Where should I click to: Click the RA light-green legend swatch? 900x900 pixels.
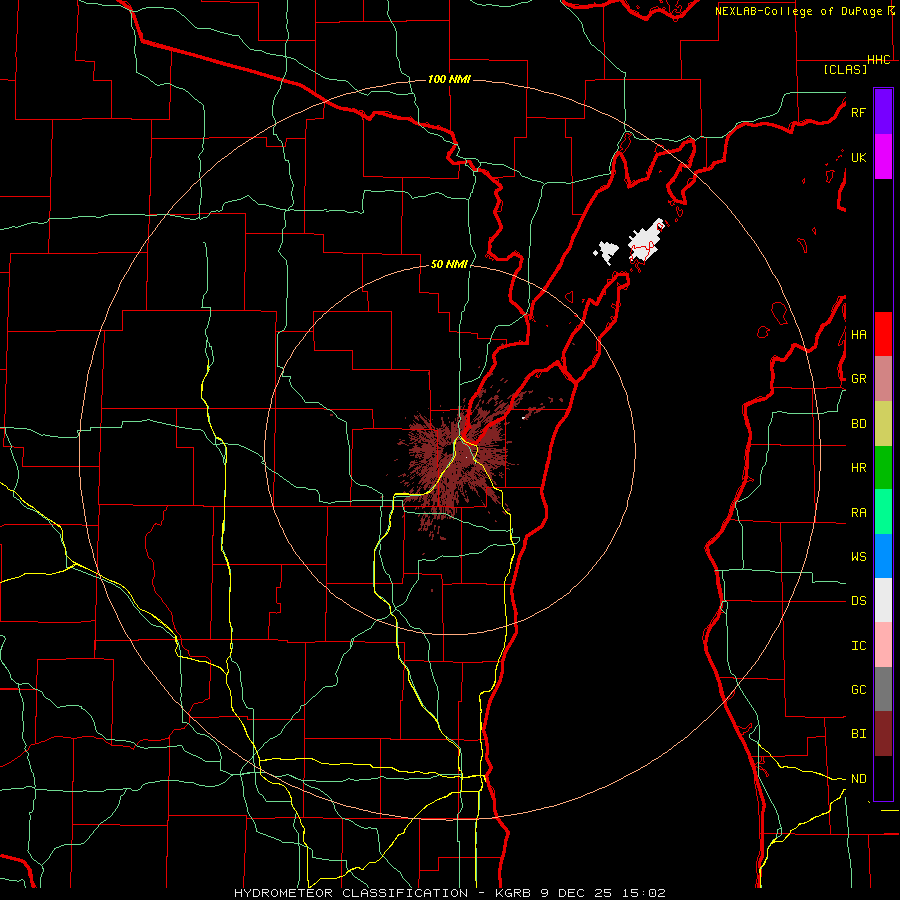[883, 512]
